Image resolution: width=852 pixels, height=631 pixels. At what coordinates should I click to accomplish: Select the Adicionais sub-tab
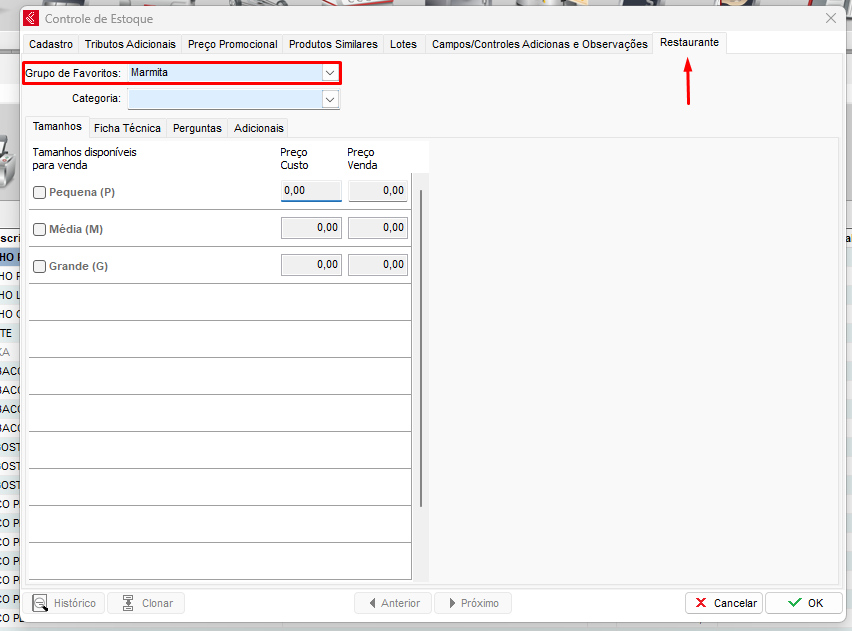coord(259,128)
